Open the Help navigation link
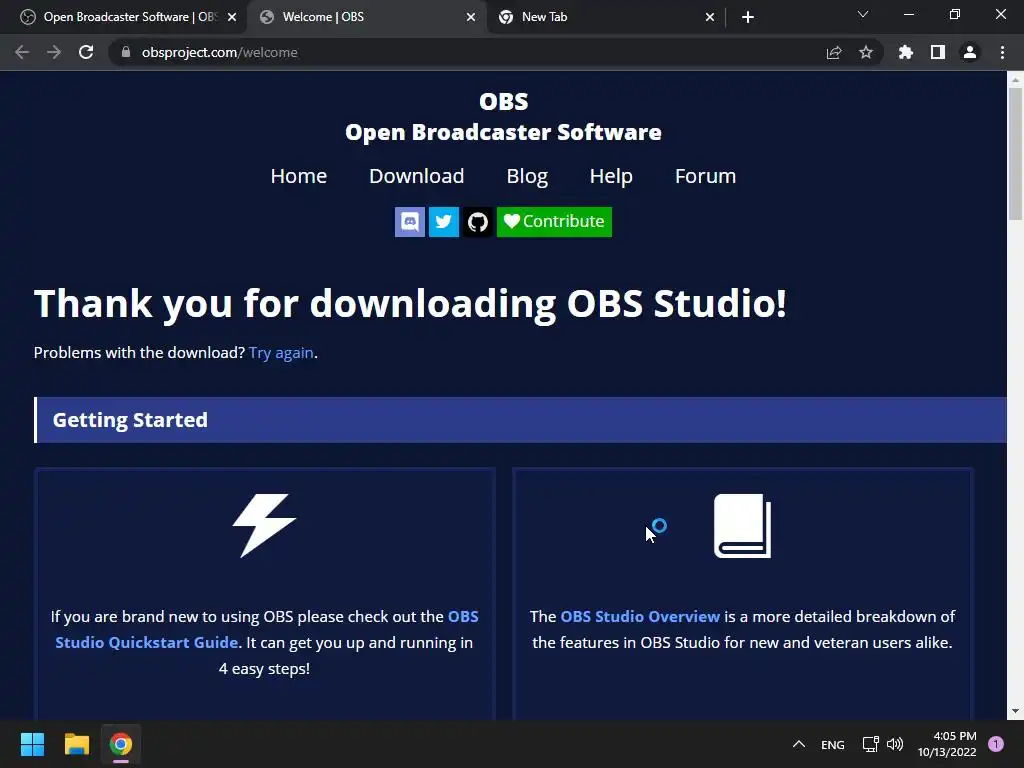 [x=611, y=176]
